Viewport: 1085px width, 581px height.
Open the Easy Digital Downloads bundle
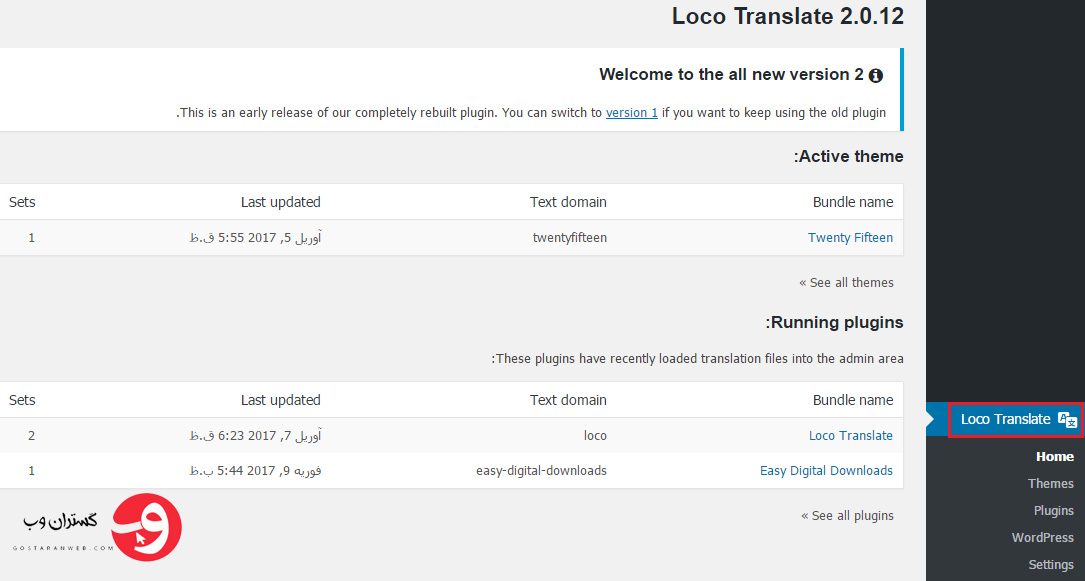click(x=826, y=470)
